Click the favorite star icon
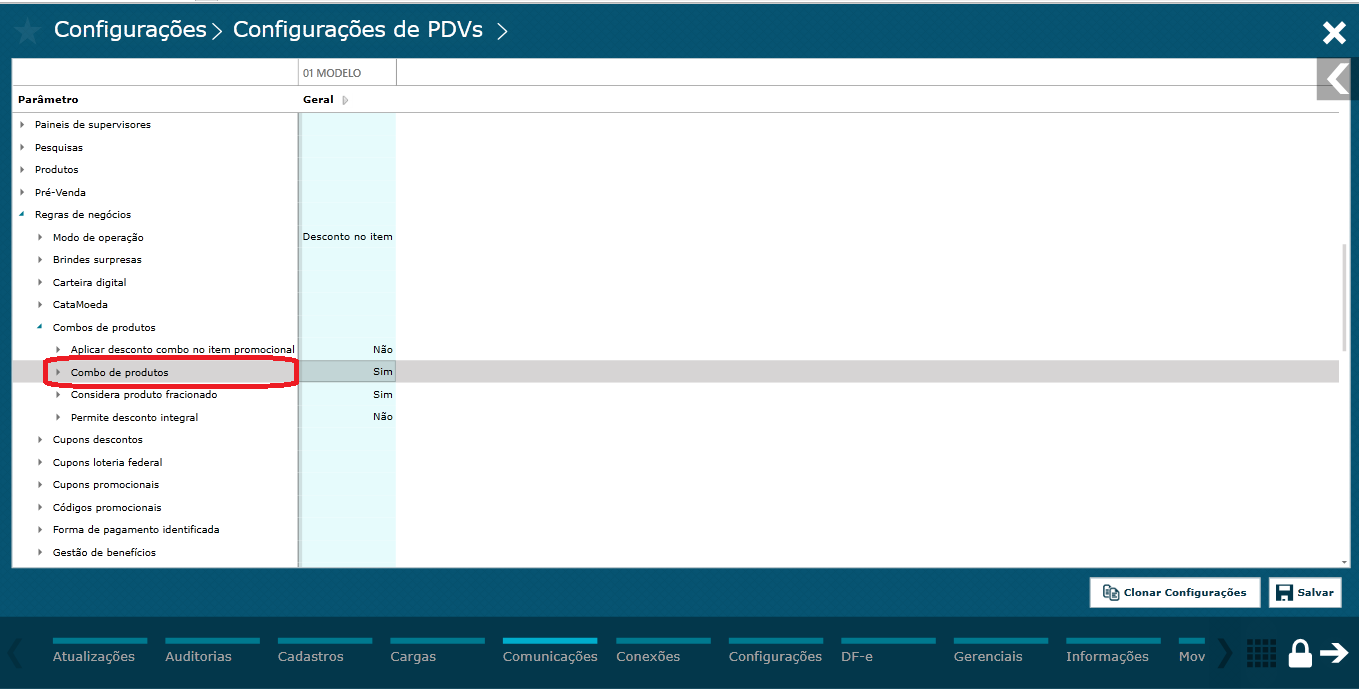Viewport: 1359px width, 689px height. point(27,32)
